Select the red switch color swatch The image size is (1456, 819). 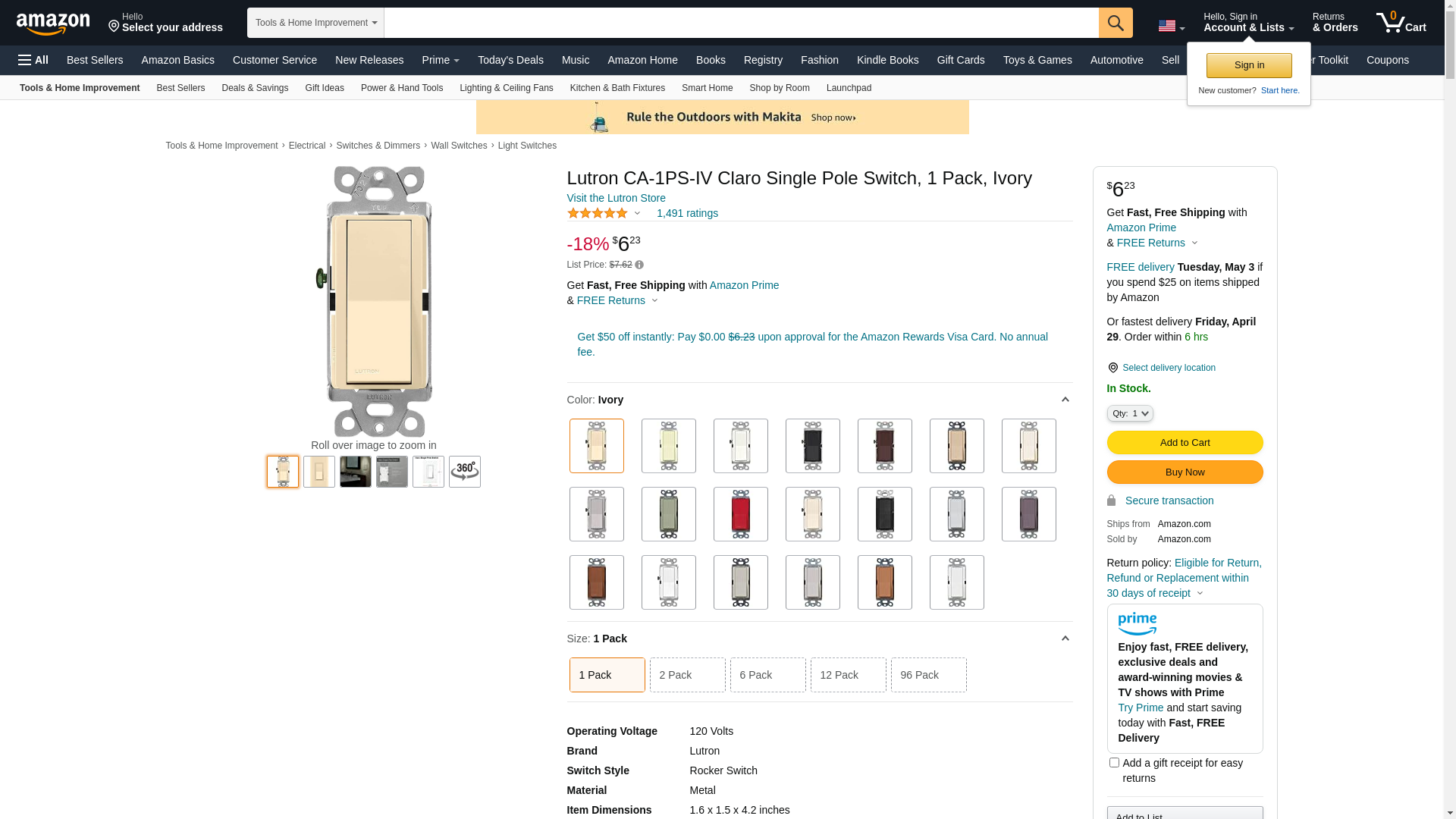pos(740,514)
